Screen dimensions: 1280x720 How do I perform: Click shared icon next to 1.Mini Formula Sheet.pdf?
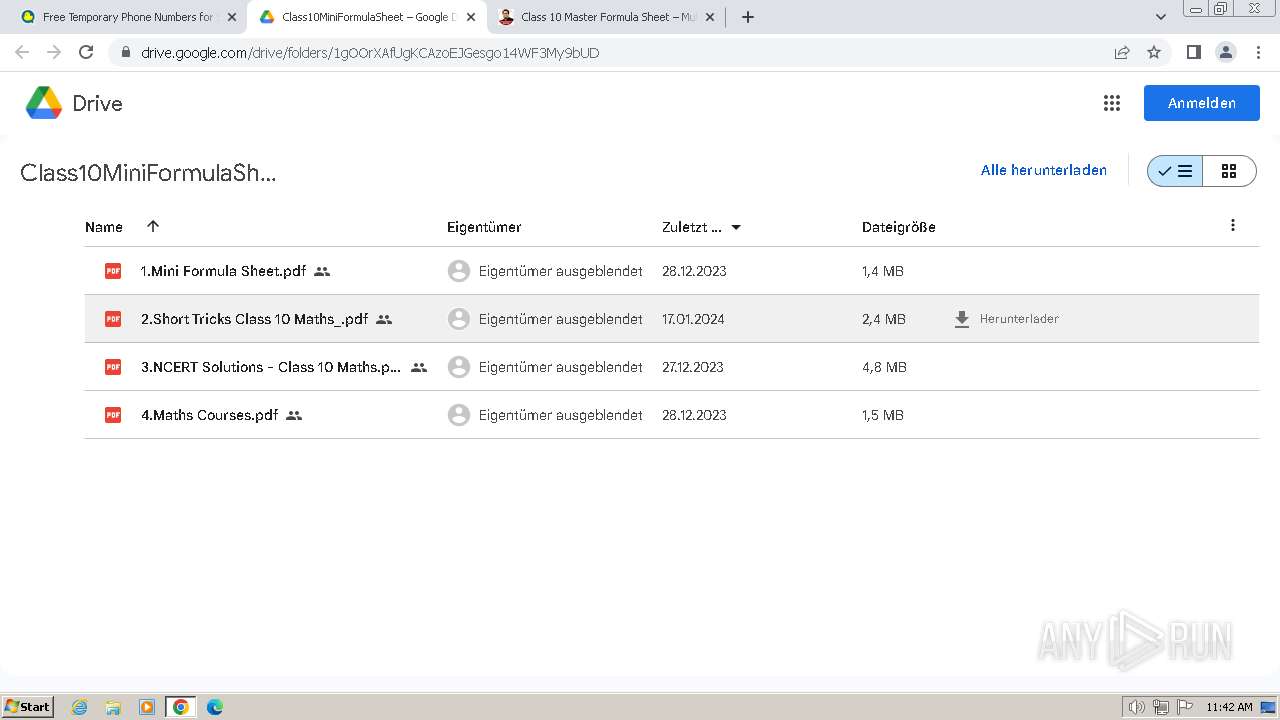[322, 271]
